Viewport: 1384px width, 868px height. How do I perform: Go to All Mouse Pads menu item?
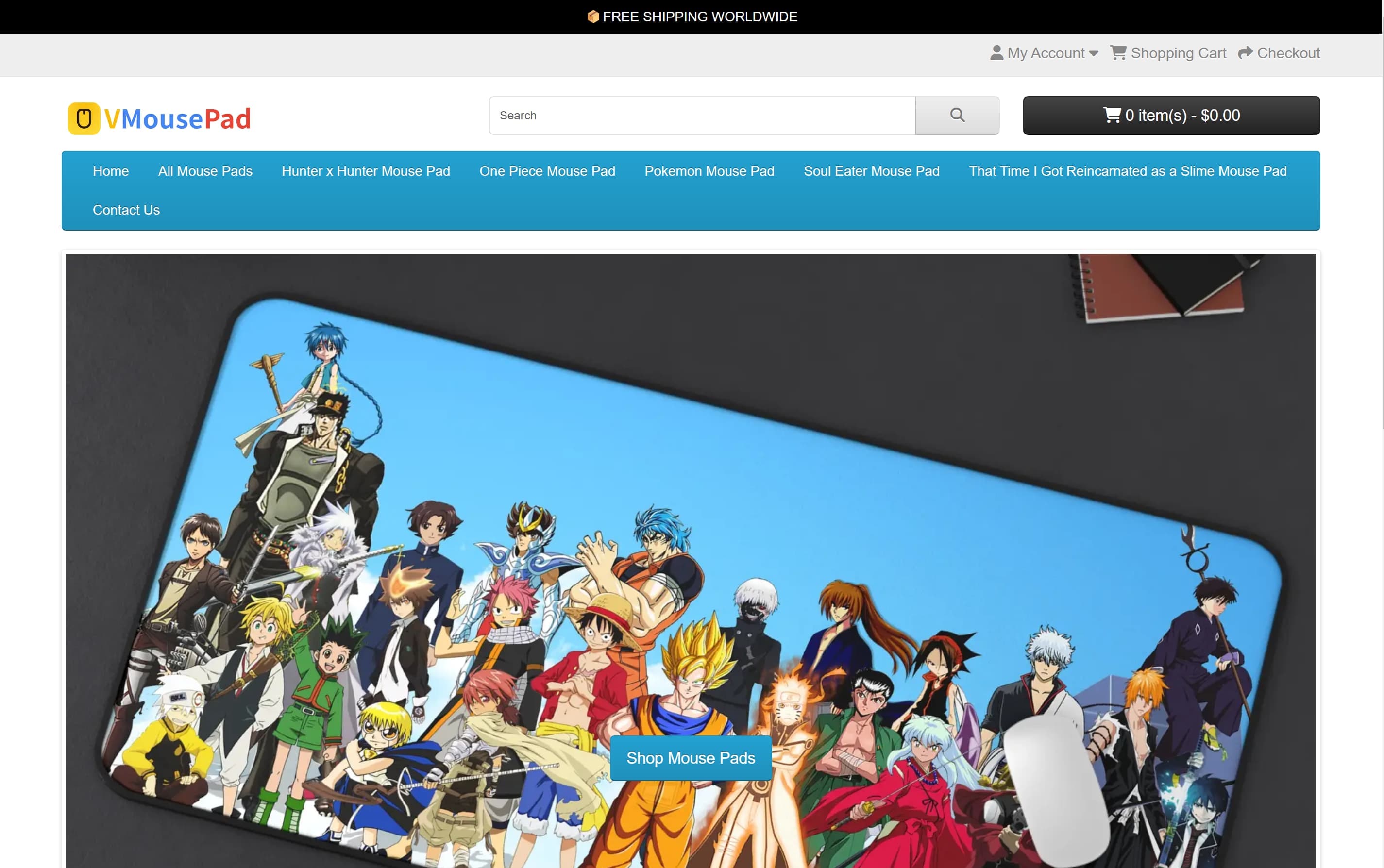point(205,171)
